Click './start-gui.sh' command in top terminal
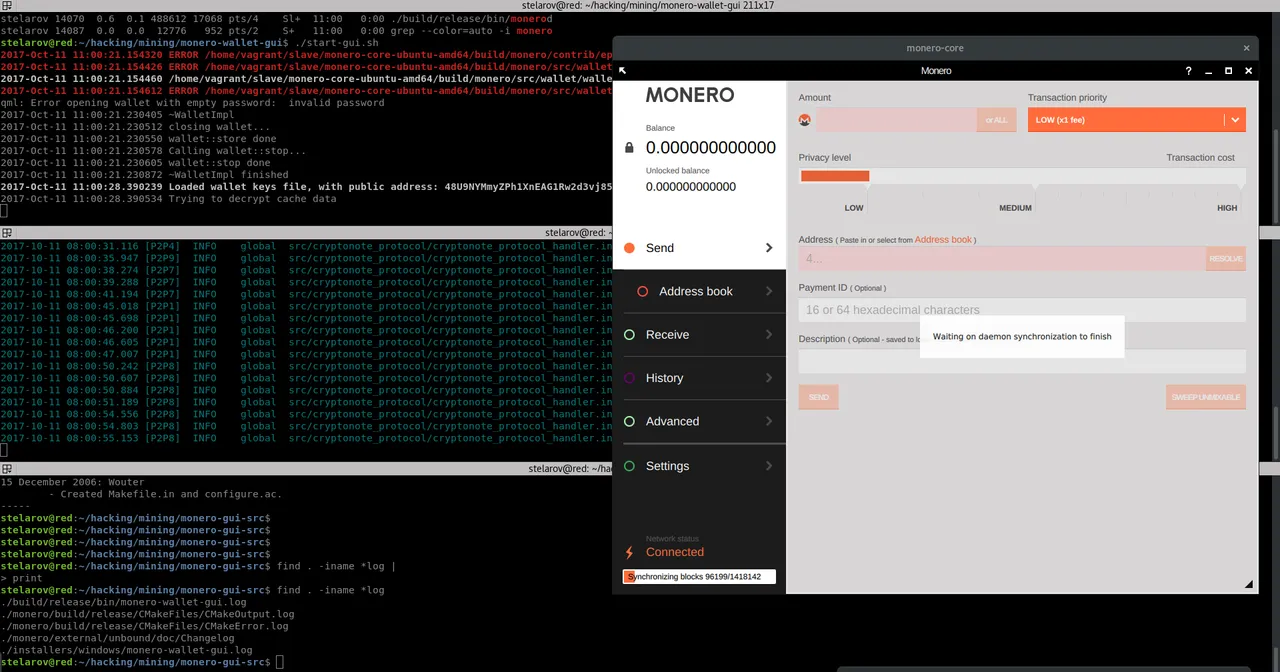The image size is (1280, 672). pyautogui.click(x=336, y=43)
